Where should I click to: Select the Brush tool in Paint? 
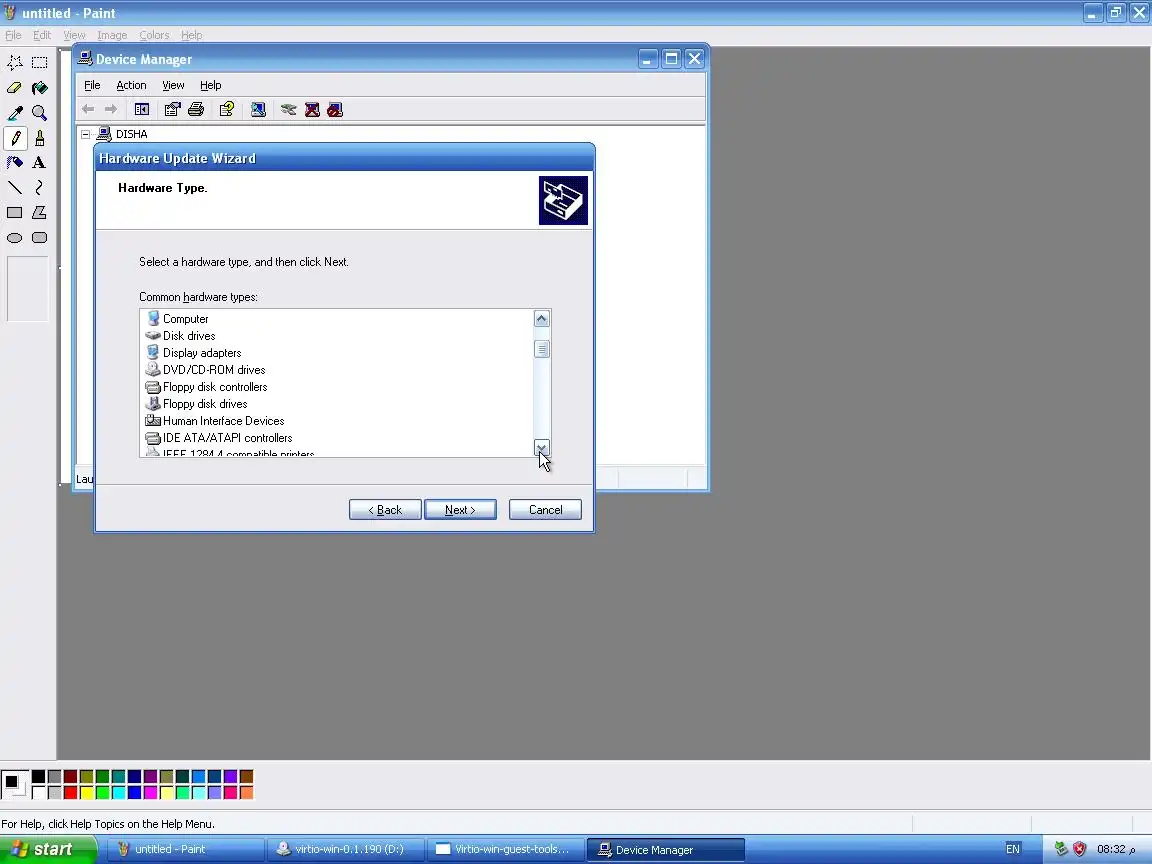pos(40,137)
